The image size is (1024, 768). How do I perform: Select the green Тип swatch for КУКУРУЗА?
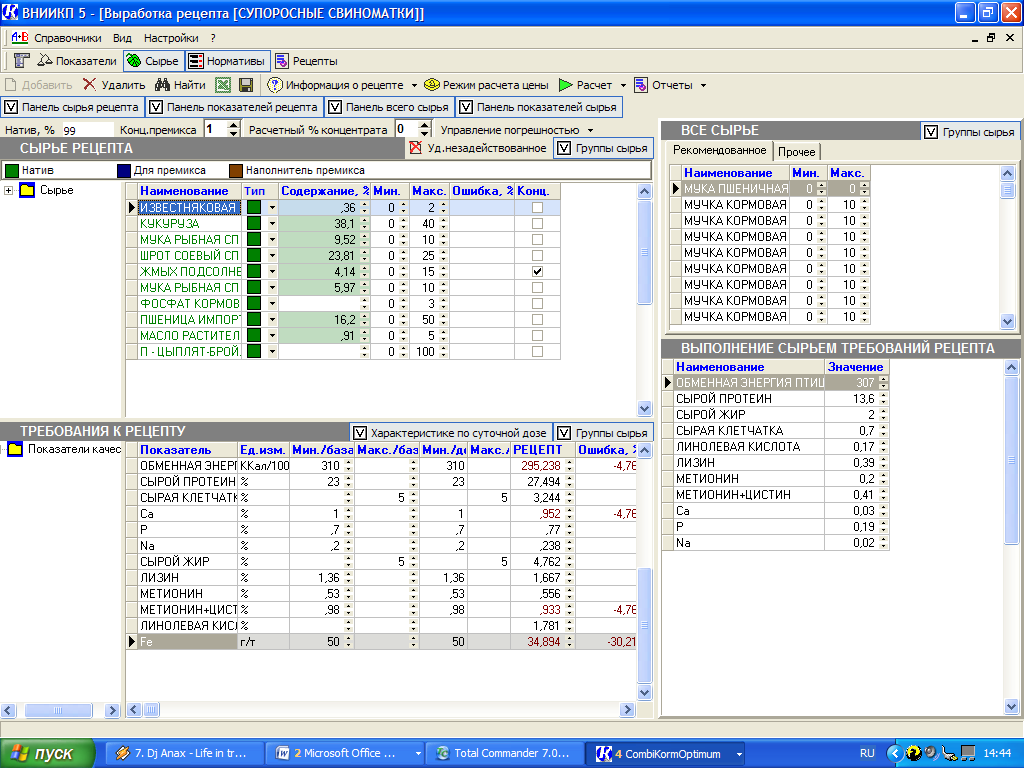tap(254, 224)
